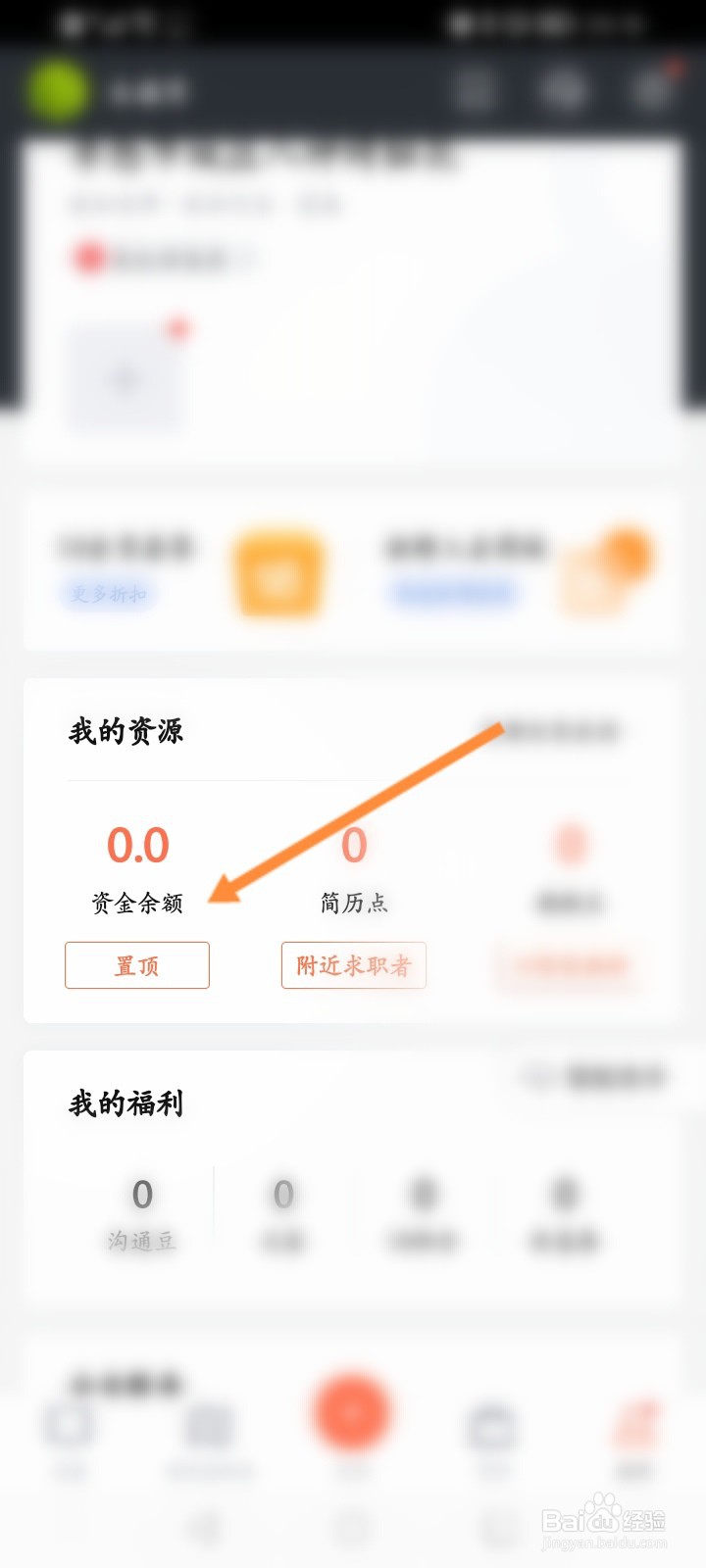The image size is (706, 1568).
Task: Tap the green profile avatar
Action: click(59, 91)
